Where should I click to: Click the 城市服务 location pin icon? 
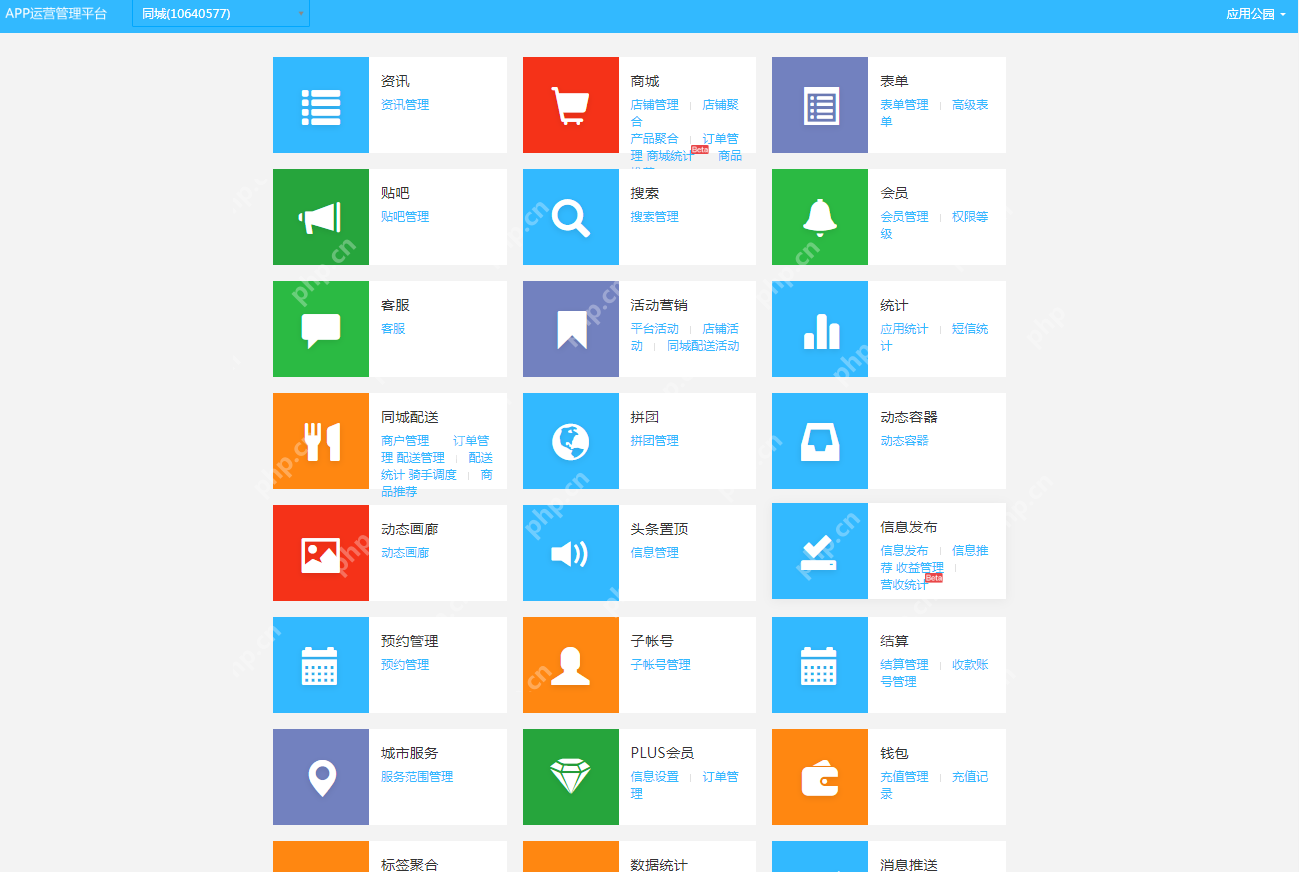320,777
